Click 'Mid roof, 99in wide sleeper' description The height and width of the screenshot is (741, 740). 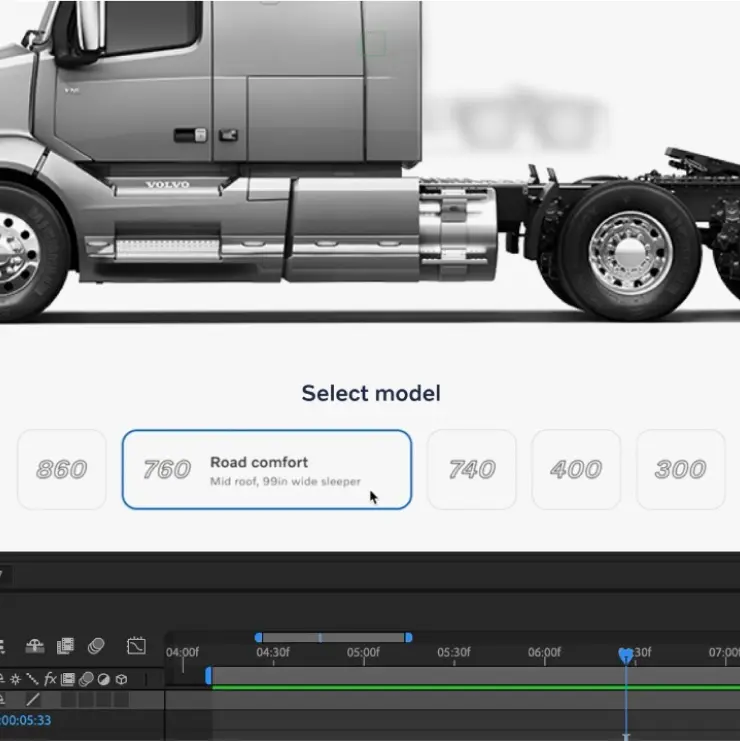[x=285, y=482]
